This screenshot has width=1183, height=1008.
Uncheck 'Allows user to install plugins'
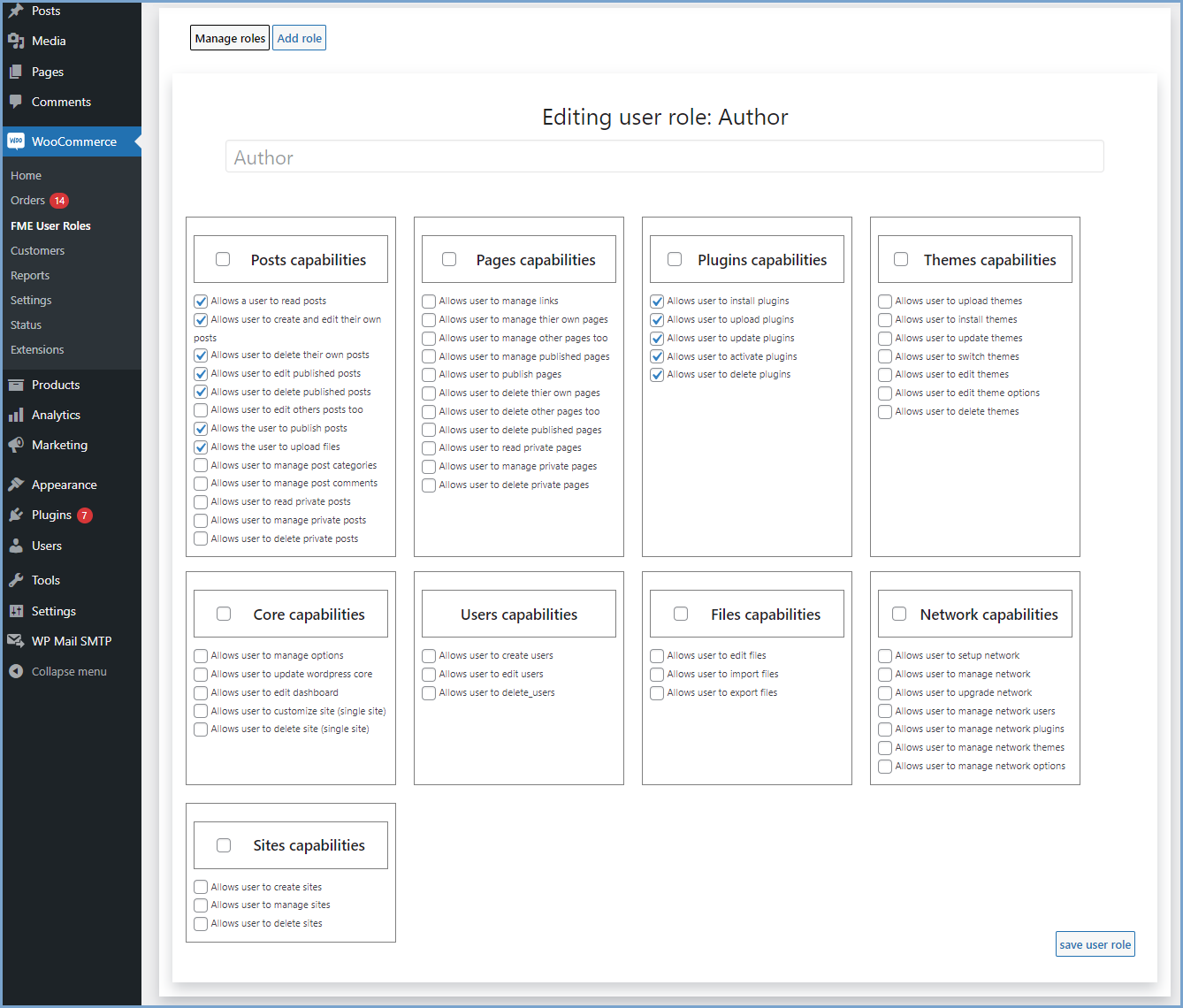657,302
